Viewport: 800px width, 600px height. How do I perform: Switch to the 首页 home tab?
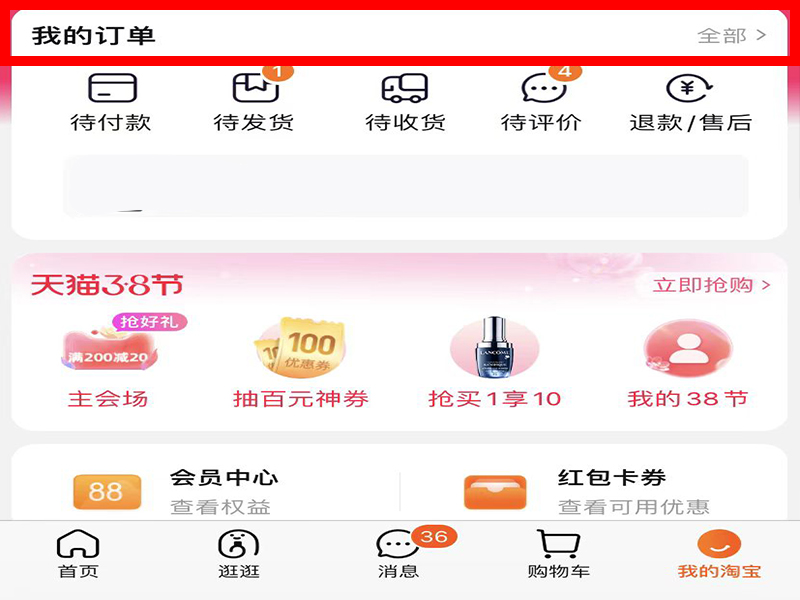tap(78, 554)
